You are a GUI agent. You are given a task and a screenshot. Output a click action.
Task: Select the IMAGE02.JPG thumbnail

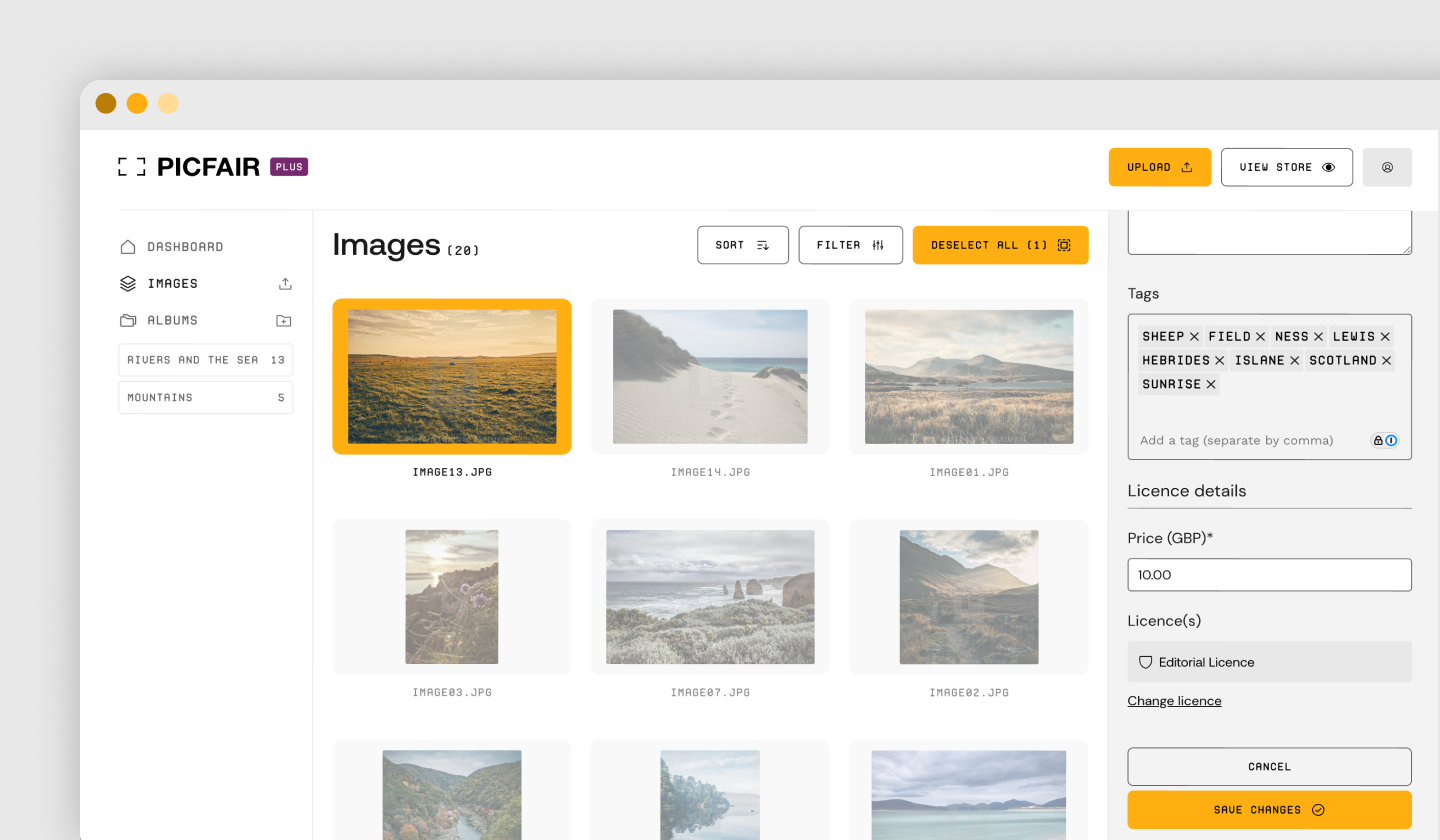point(969,597)
